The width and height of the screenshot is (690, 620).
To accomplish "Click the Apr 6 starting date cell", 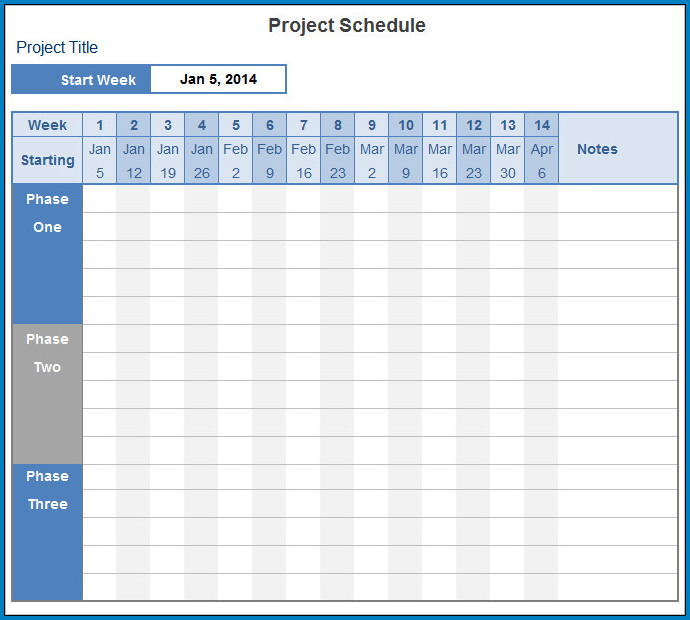I will [542, 160].
